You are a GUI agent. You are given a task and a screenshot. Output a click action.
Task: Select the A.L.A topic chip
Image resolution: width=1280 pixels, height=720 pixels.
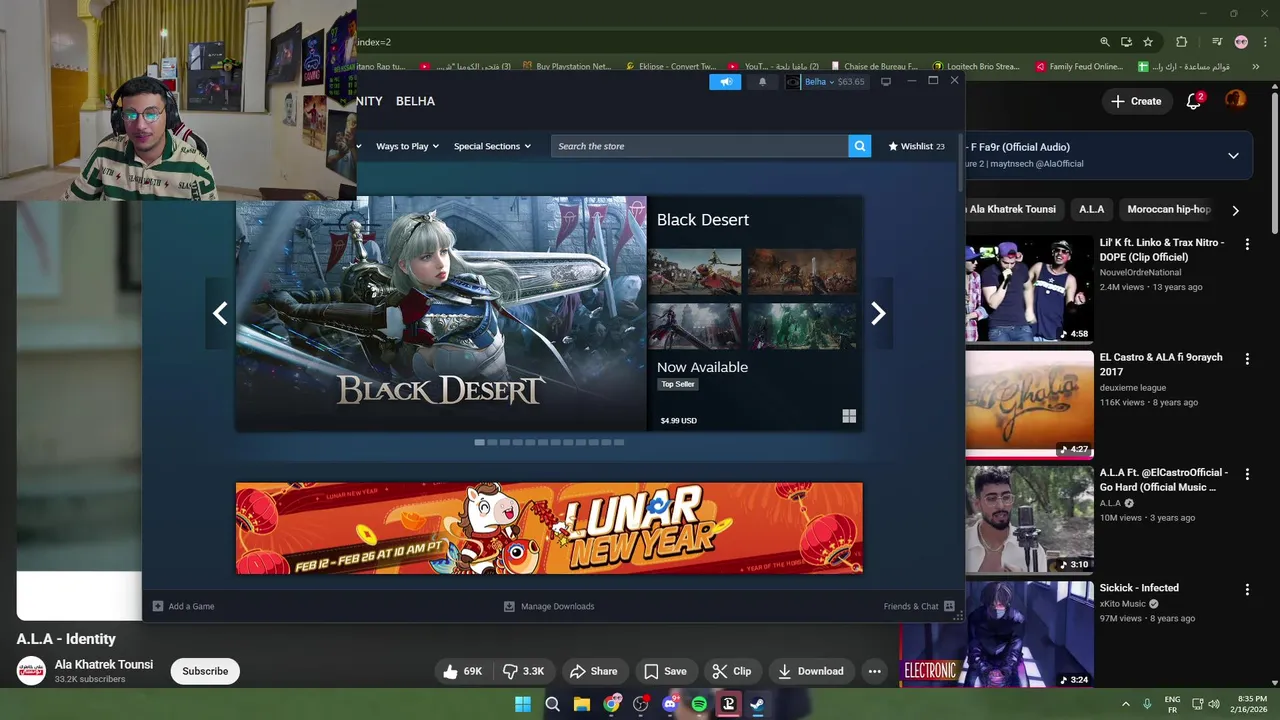point(1092,209)
